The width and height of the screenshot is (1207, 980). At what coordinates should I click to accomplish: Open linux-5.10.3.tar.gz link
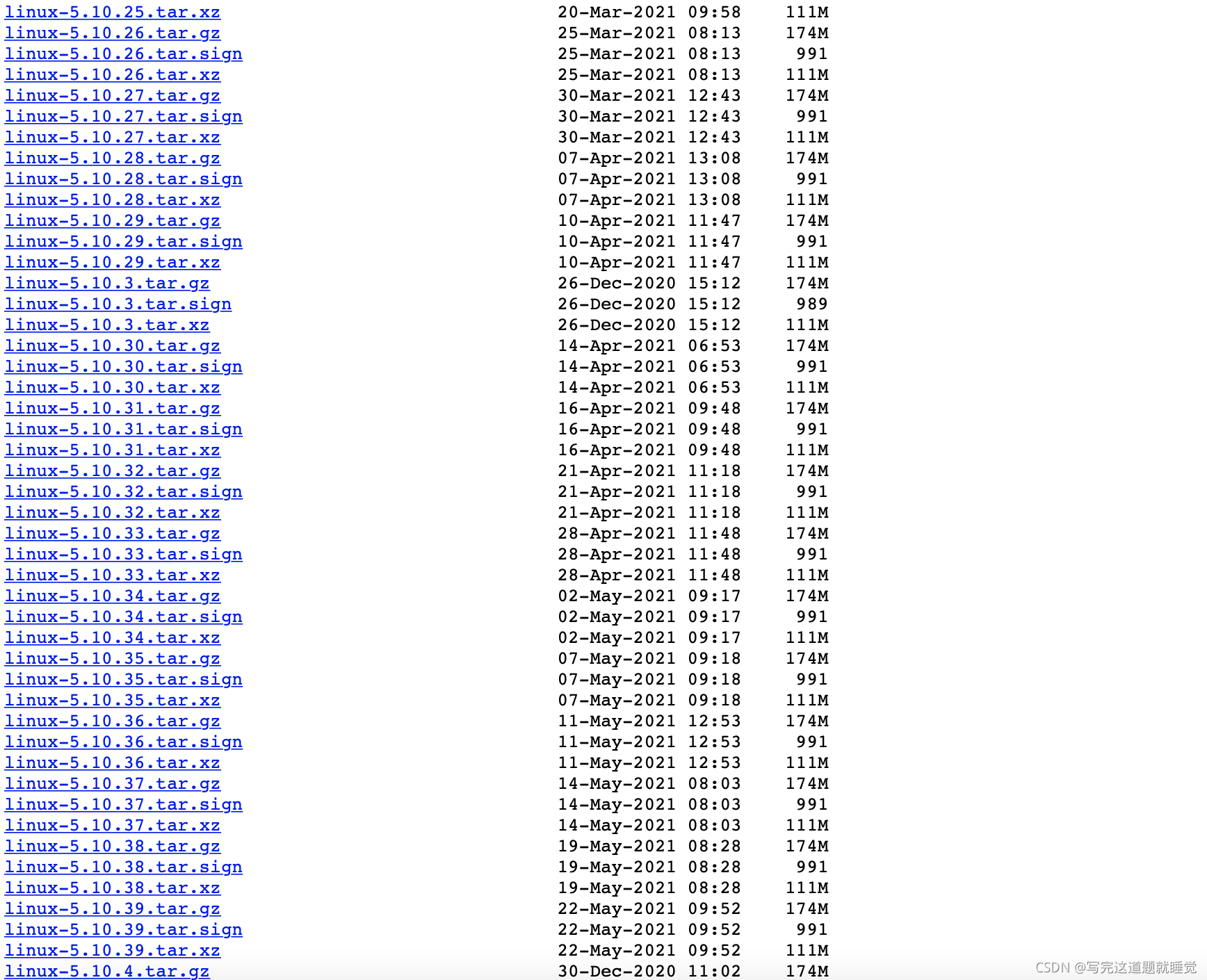pyautogui.click(x=107, y=284)
